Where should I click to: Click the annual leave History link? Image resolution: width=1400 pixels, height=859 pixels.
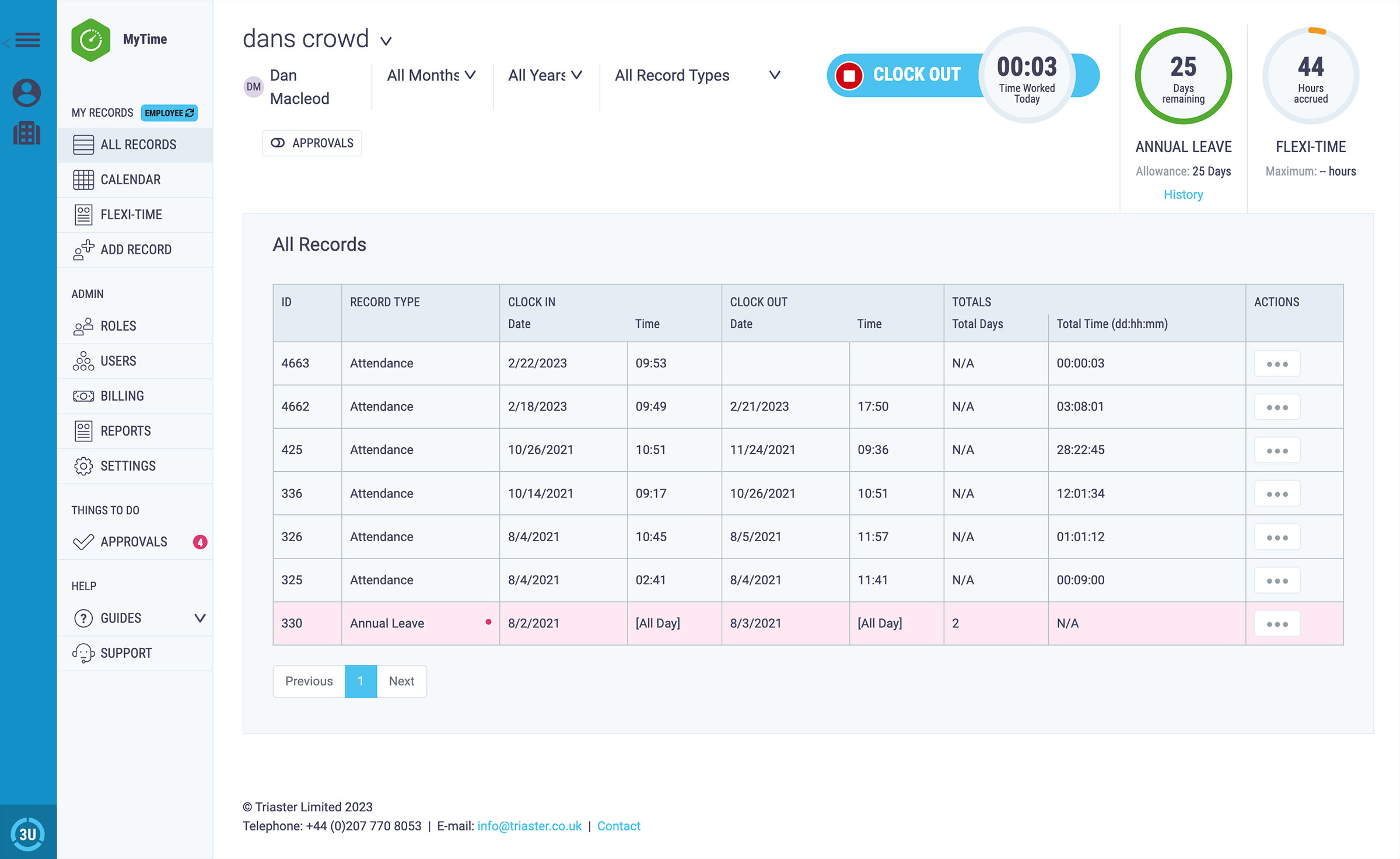click(1183, 195)
